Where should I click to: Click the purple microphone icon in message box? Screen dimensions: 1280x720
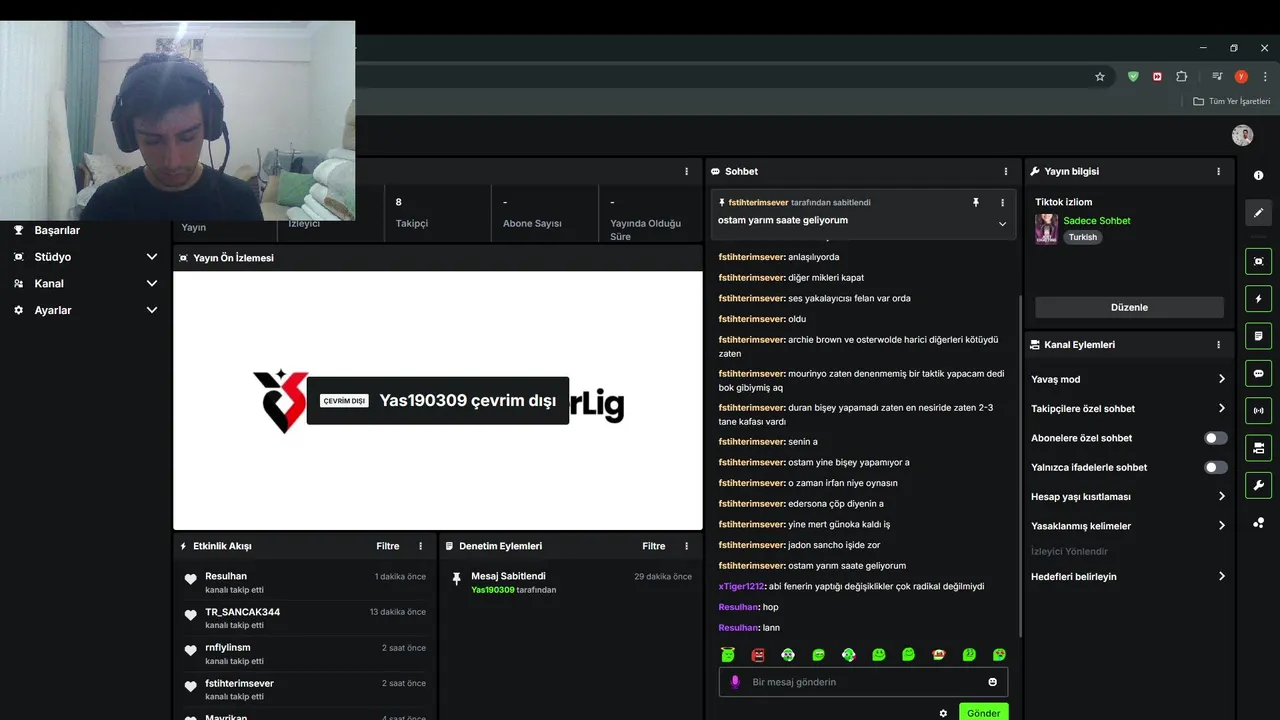(x=735, y=682)
